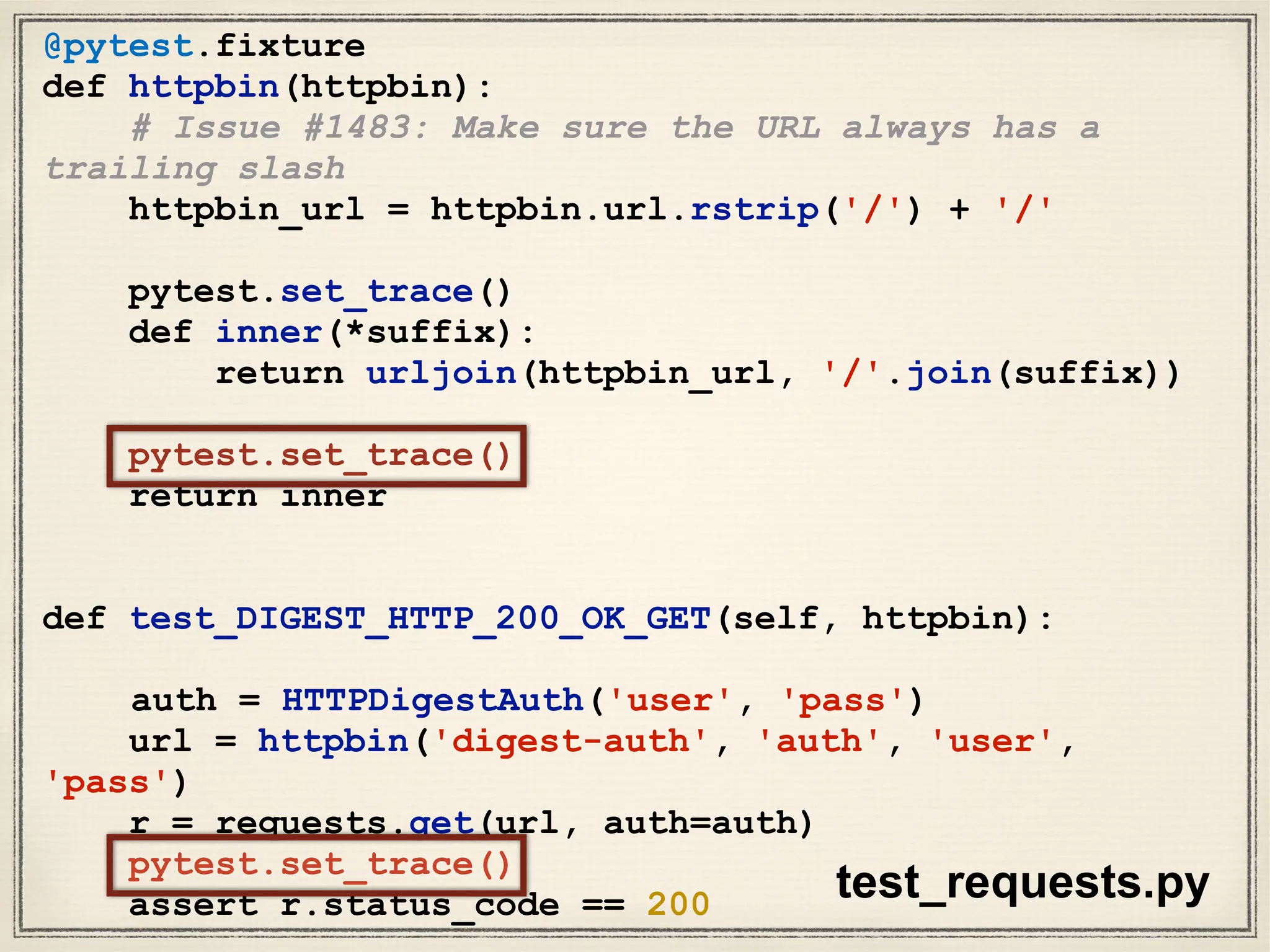1270x952 pixels.
Task: Click the inner function name in its def
Action: (x=269, y=332)
